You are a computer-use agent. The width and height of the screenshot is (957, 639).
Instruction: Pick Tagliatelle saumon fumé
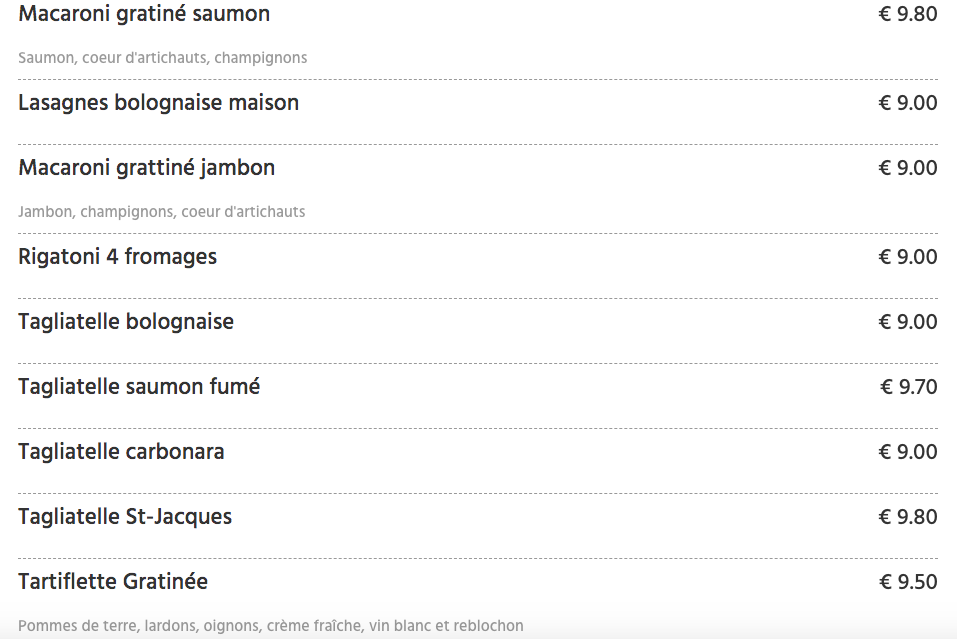pos(139,387)
